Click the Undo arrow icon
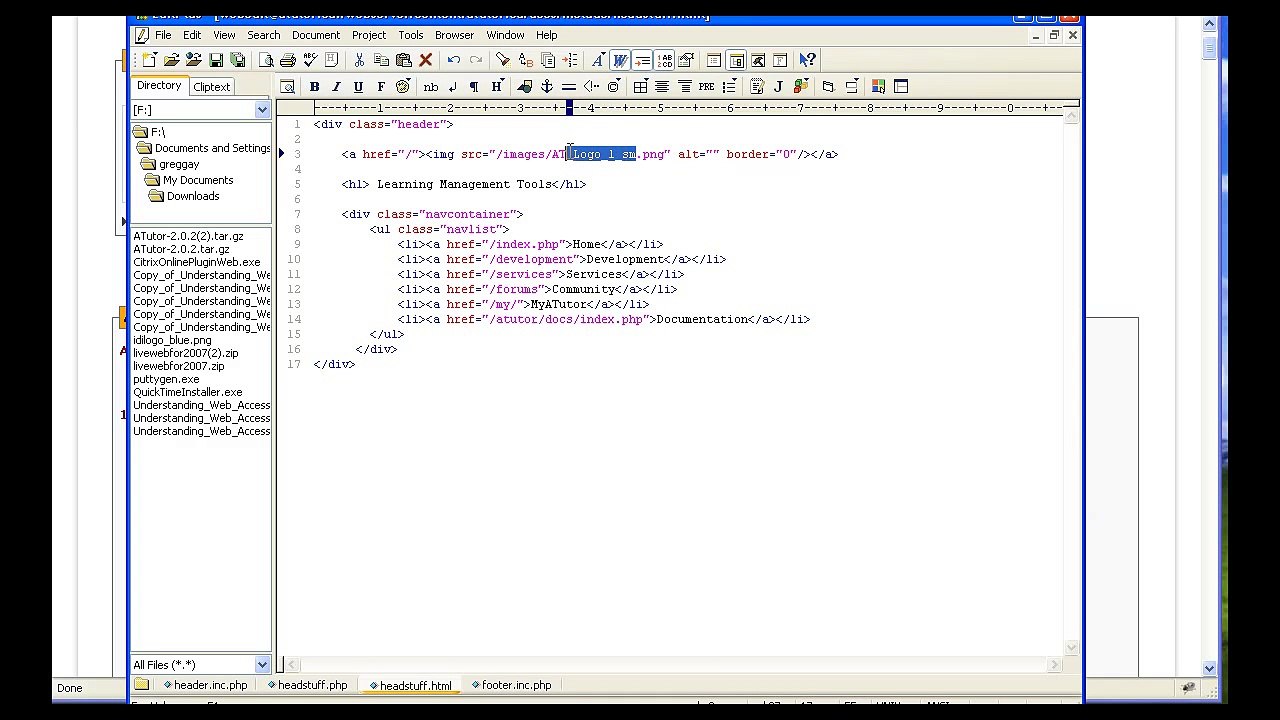1280x720 pixels. point(453,60)
